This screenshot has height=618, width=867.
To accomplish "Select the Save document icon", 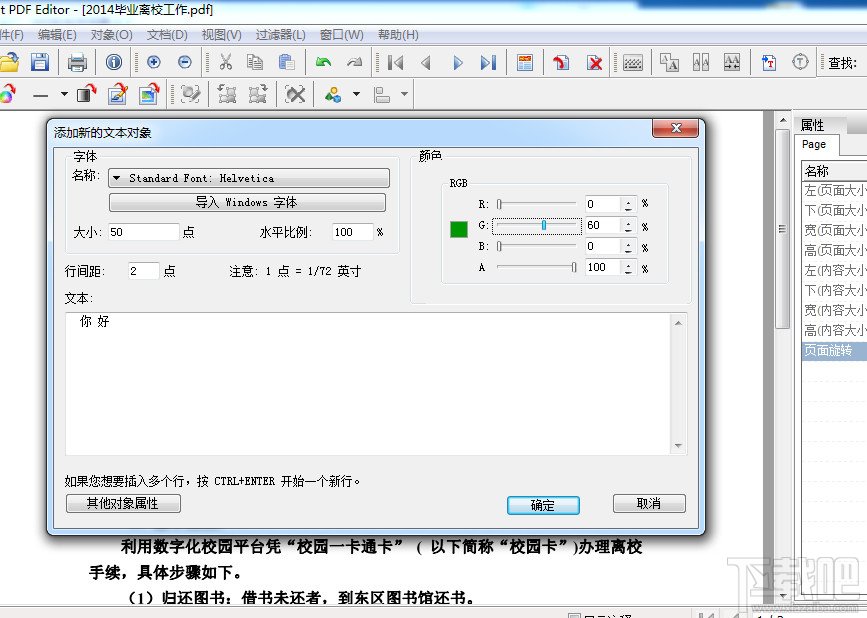I will coord(39,62).
